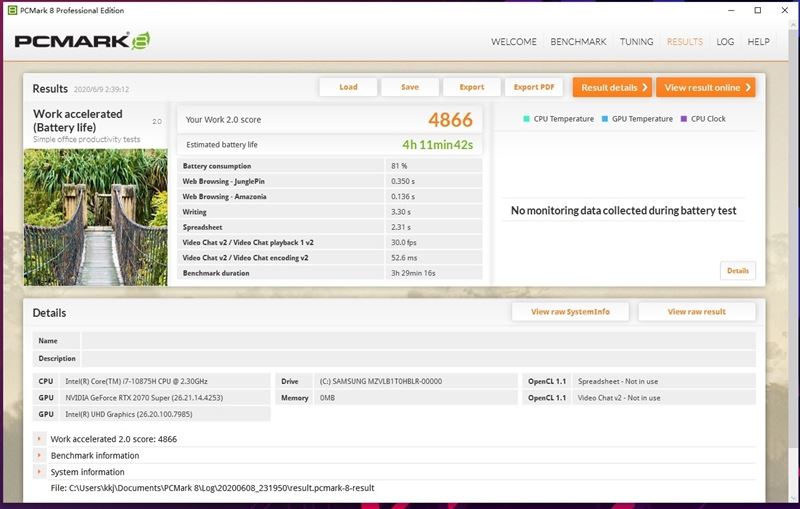Click the Export button

pos(471,87)
